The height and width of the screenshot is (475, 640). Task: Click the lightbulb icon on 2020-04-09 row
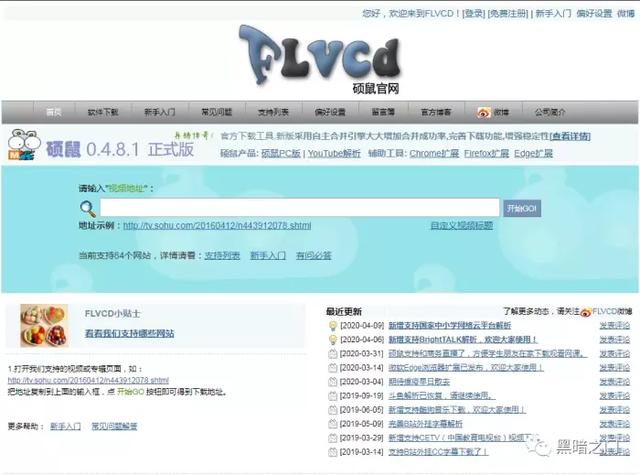(x=333, y=326)
